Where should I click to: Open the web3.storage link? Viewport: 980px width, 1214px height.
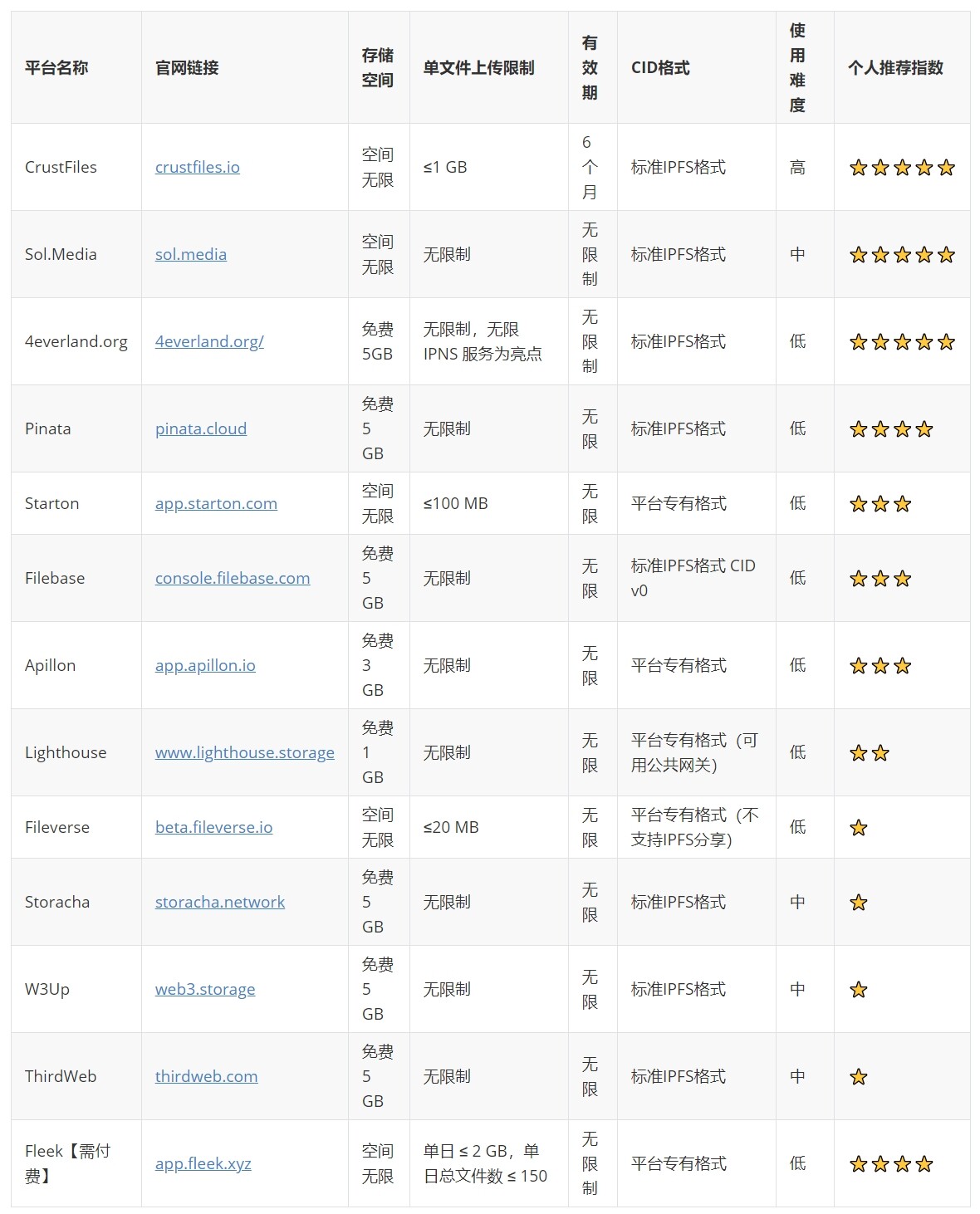[x=205, y=989]
